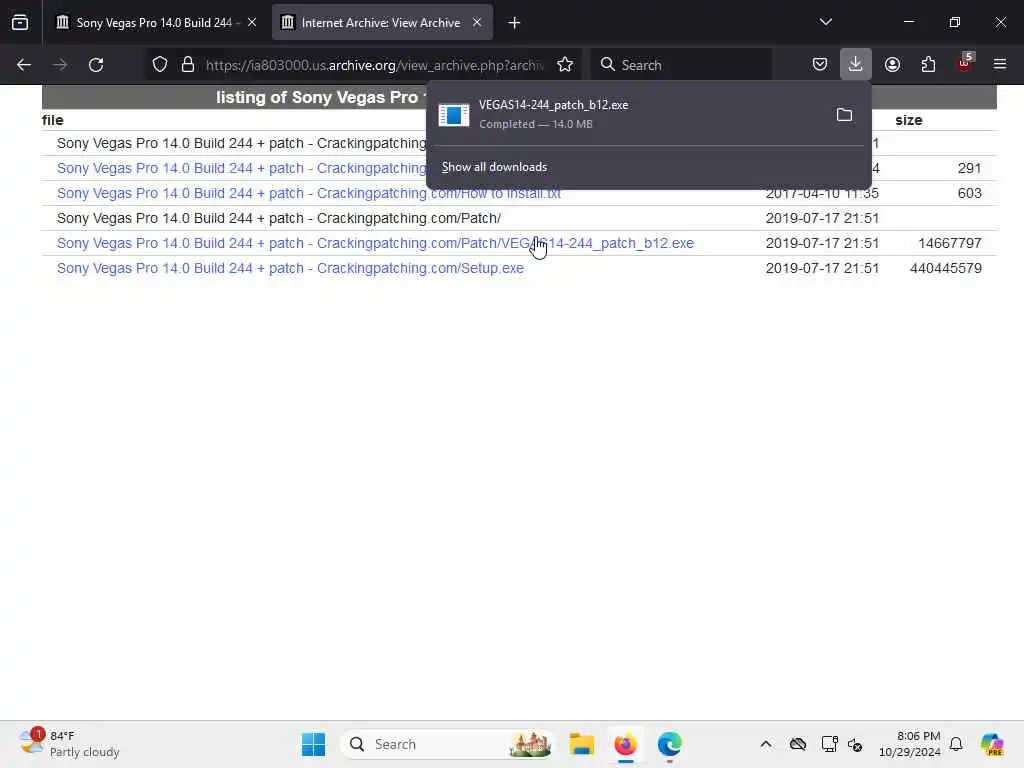Click the browser Search field
Screen dimensions: 1024x768
(682, 65)
